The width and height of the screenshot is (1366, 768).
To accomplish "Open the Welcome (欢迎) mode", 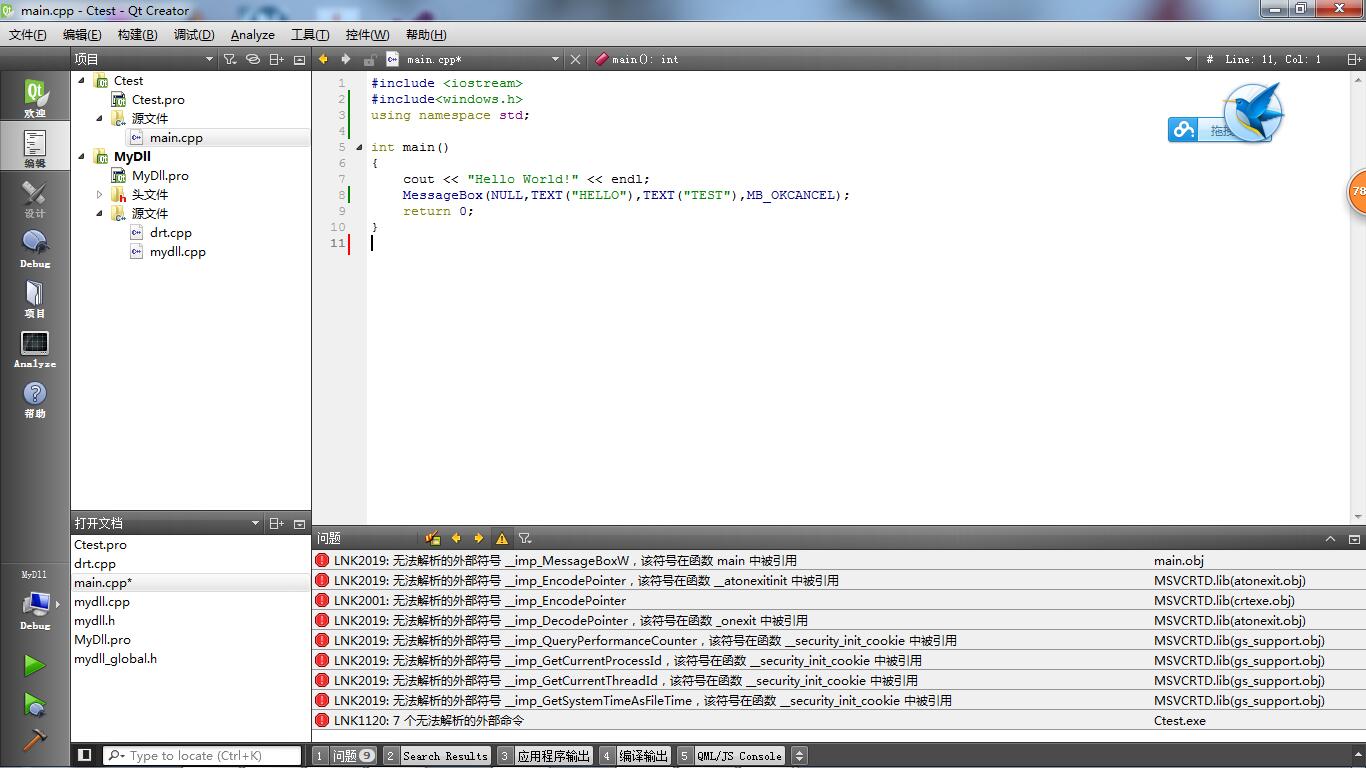I will tap(35, 98).
